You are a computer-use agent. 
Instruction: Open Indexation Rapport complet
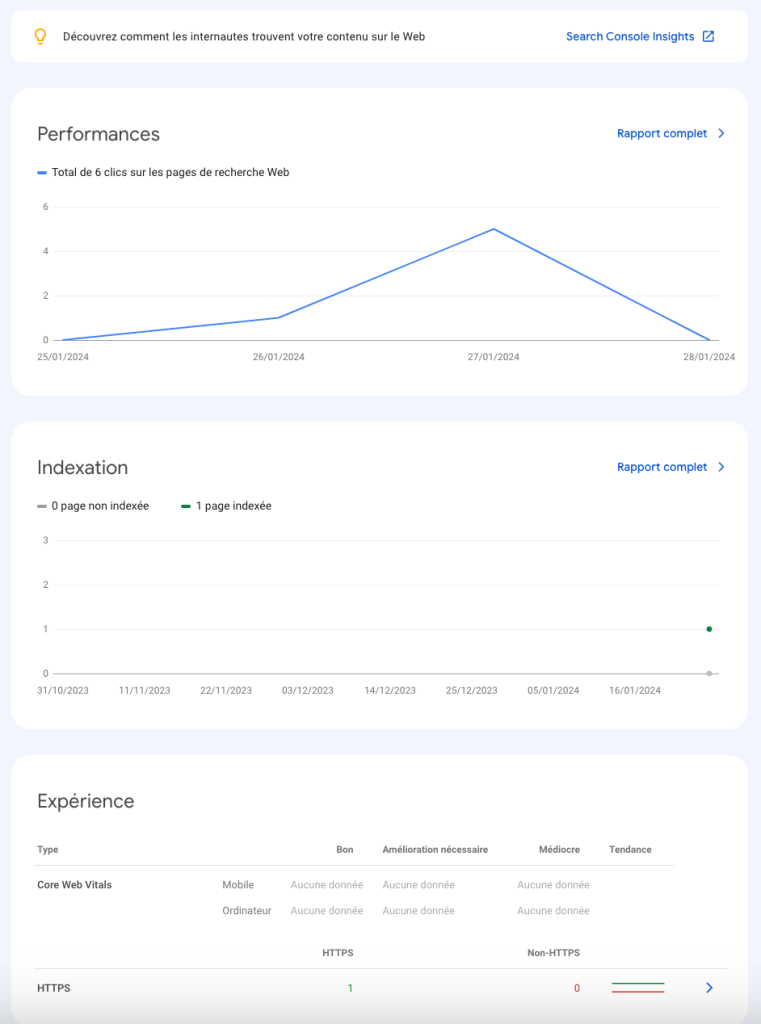[x=661, y=467]
